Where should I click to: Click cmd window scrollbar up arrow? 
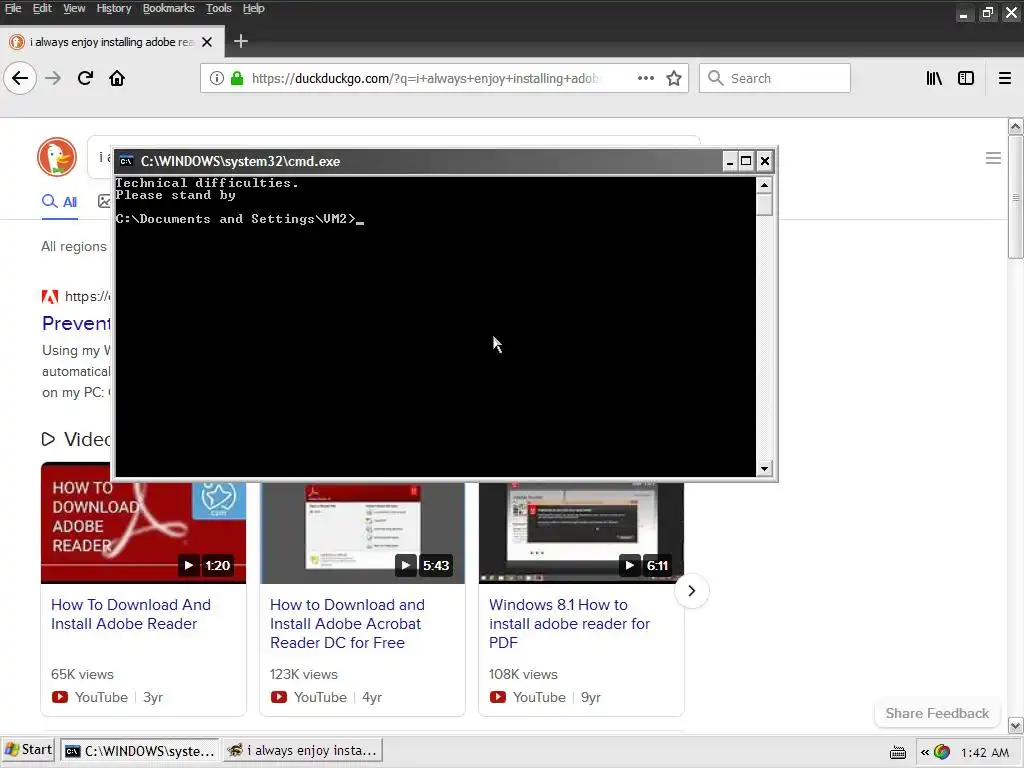point(764,185)
